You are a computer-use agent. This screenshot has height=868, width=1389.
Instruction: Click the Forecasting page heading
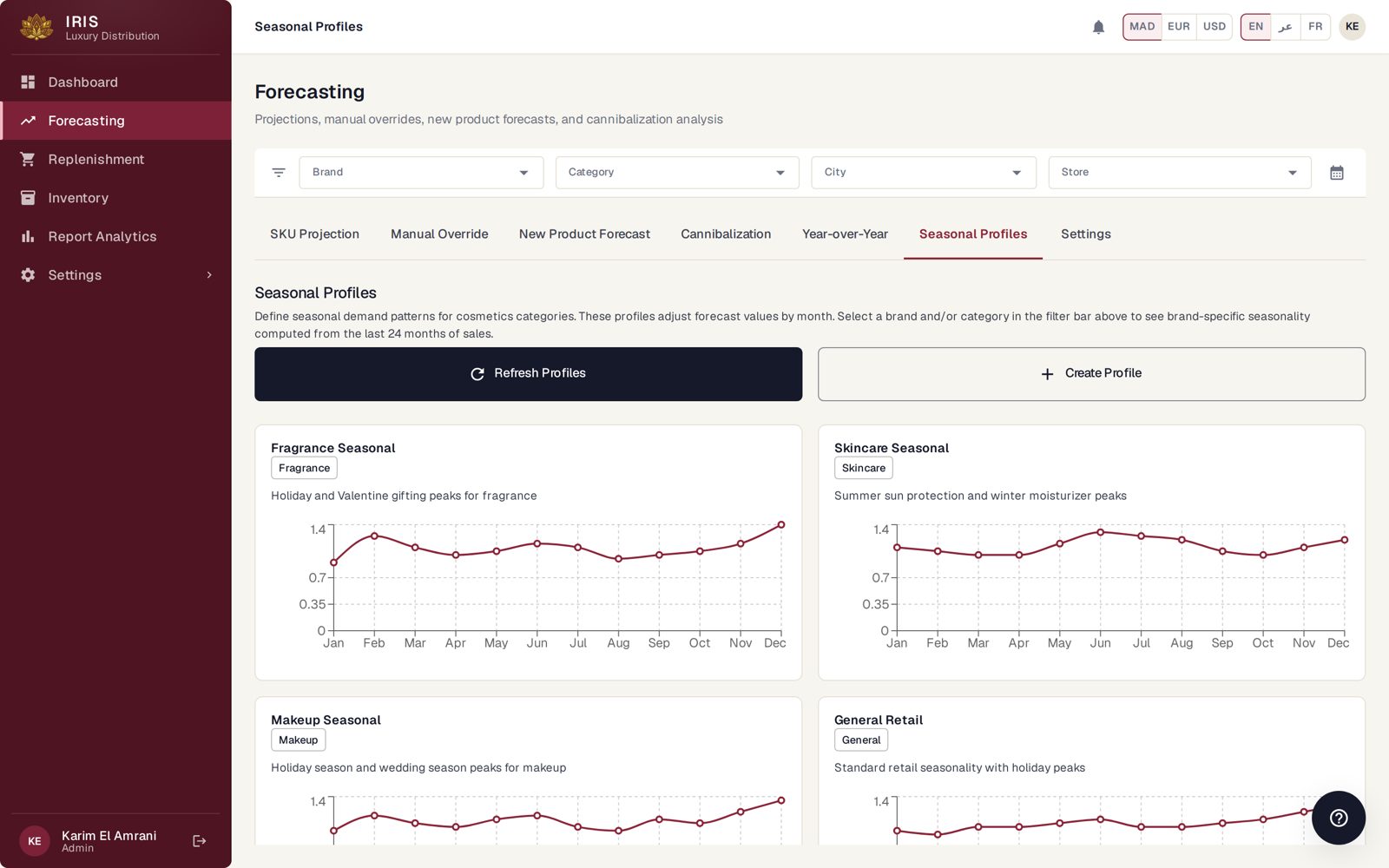tap(309, 92)
